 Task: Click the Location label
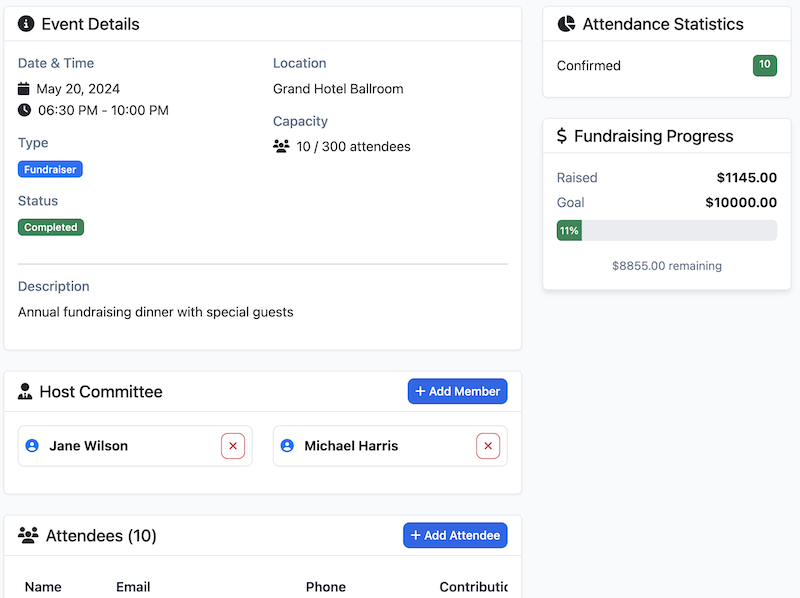pos(299,63)
